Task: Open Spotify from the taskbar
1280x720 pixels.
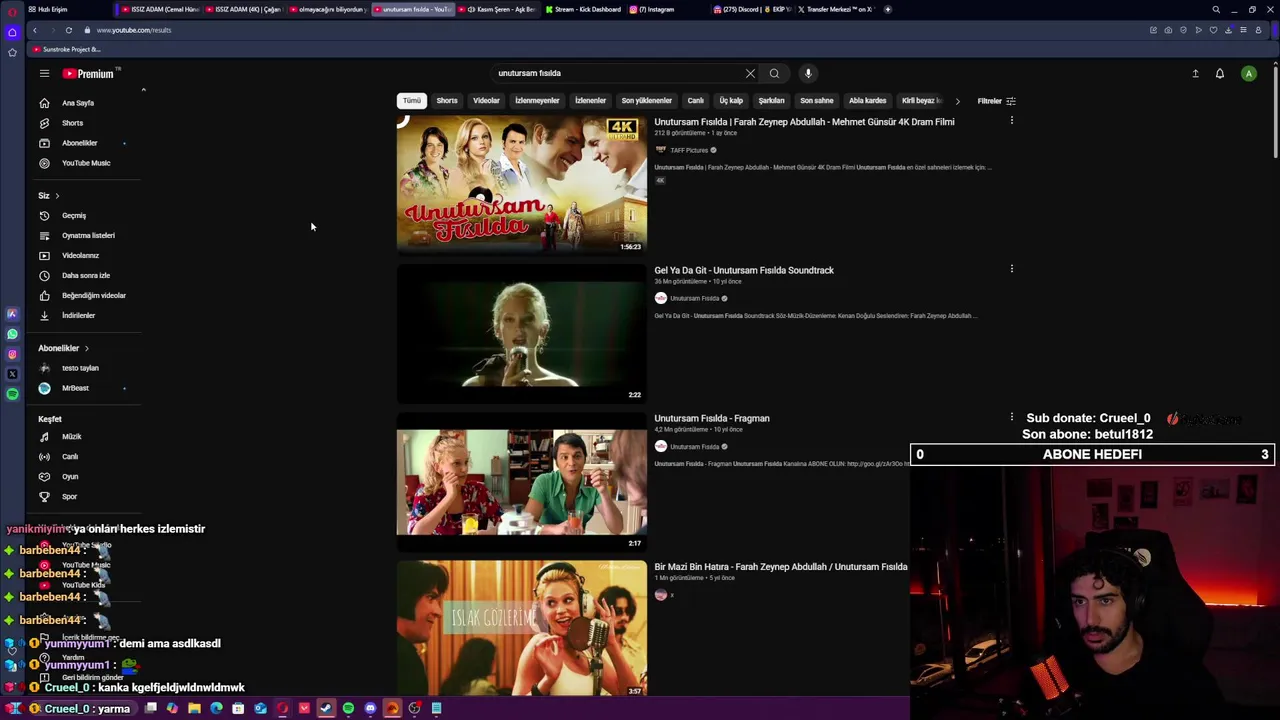Action: coord(348,708)
